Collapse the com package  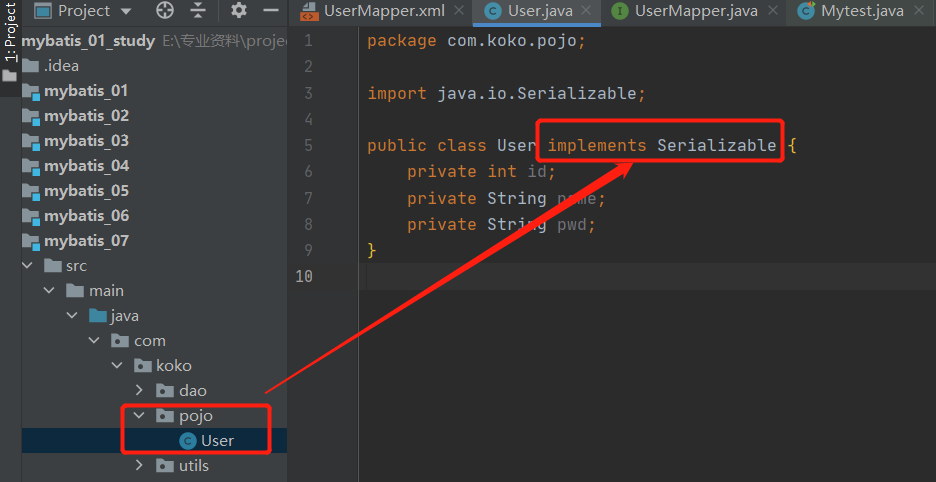click(94, 340)
